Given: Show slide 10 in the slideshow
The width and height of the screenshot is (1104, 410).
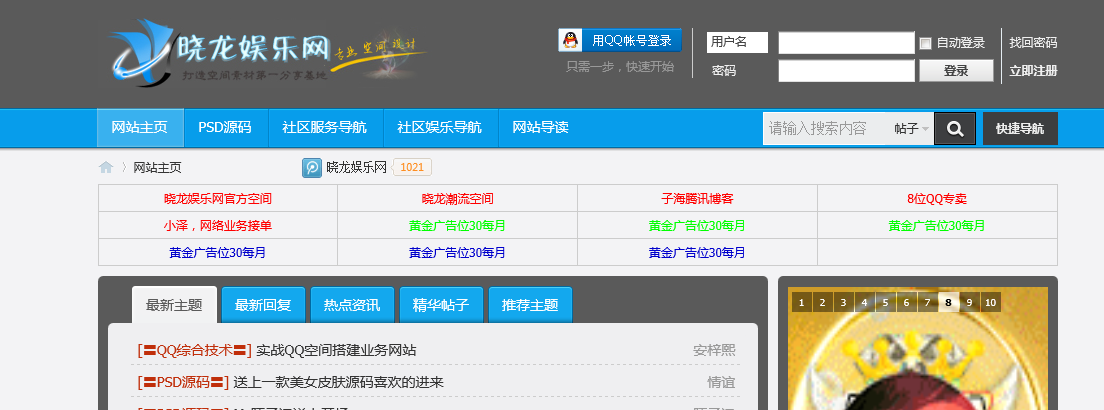Looking at the screenshot, I should [991, 302].
